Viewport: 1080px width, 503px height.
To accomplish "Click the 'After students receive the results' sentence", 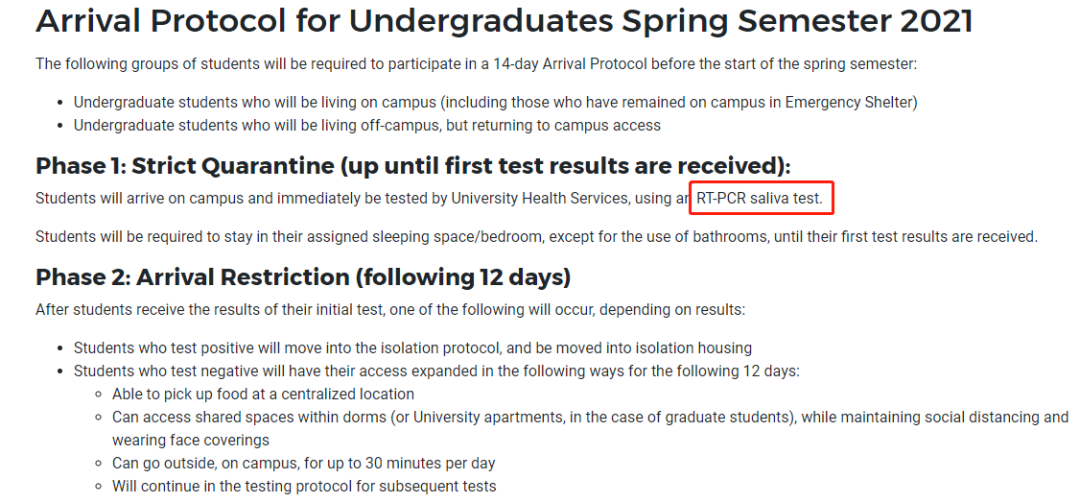I will pos(391,309).
